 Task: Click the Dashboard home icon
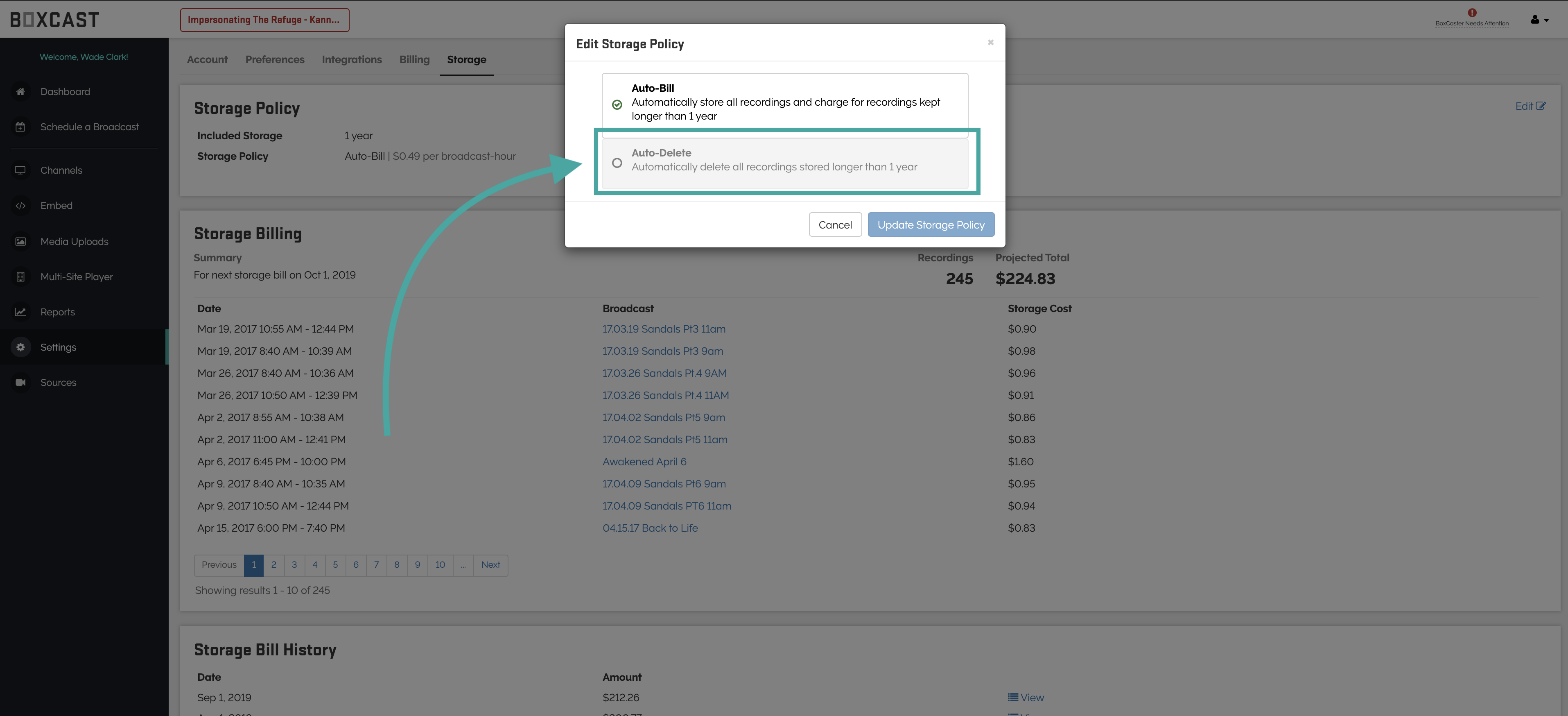click(21, 92)
